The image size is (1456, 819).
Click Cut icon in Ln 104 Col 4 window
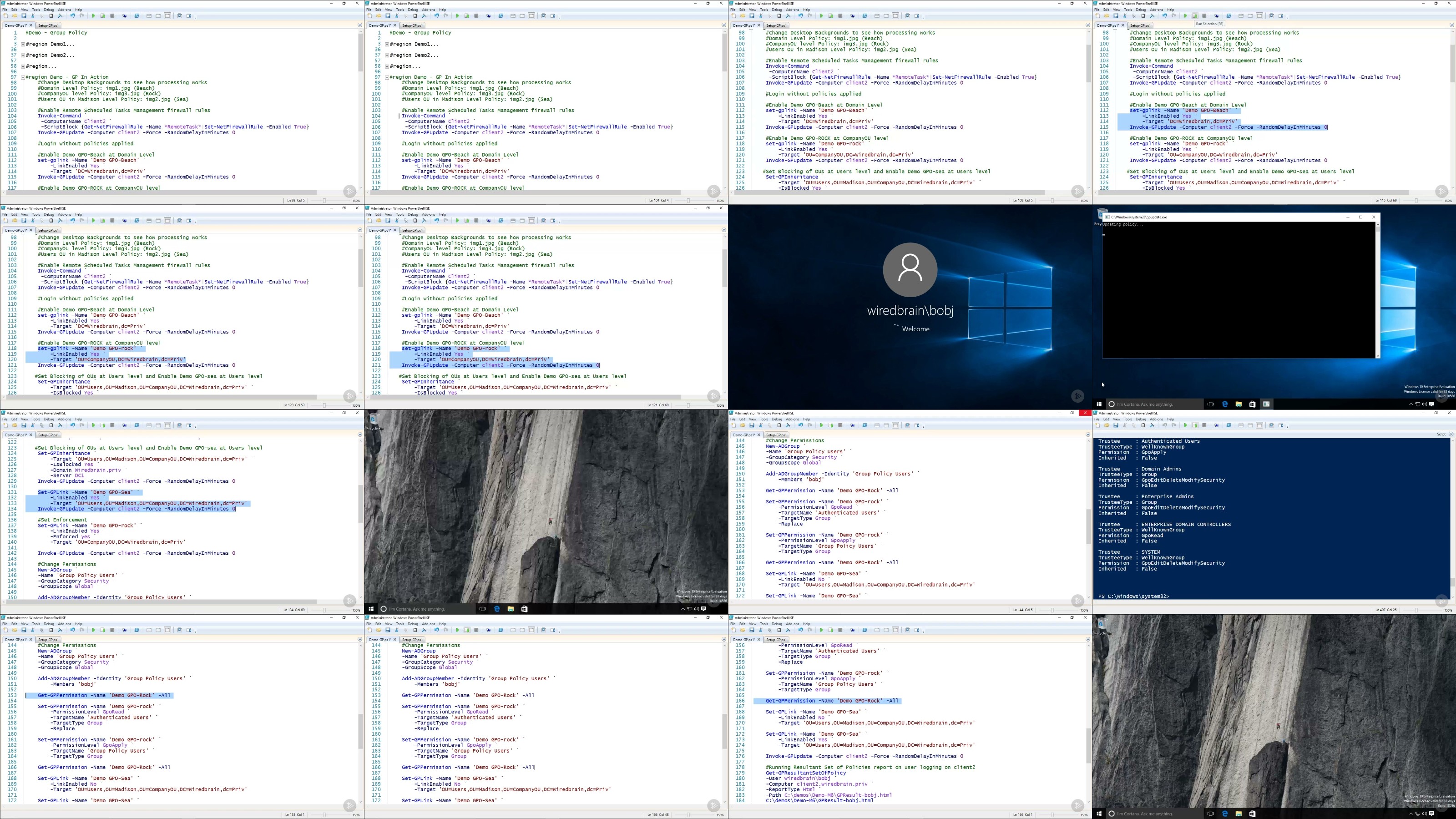tap(397, 16)
